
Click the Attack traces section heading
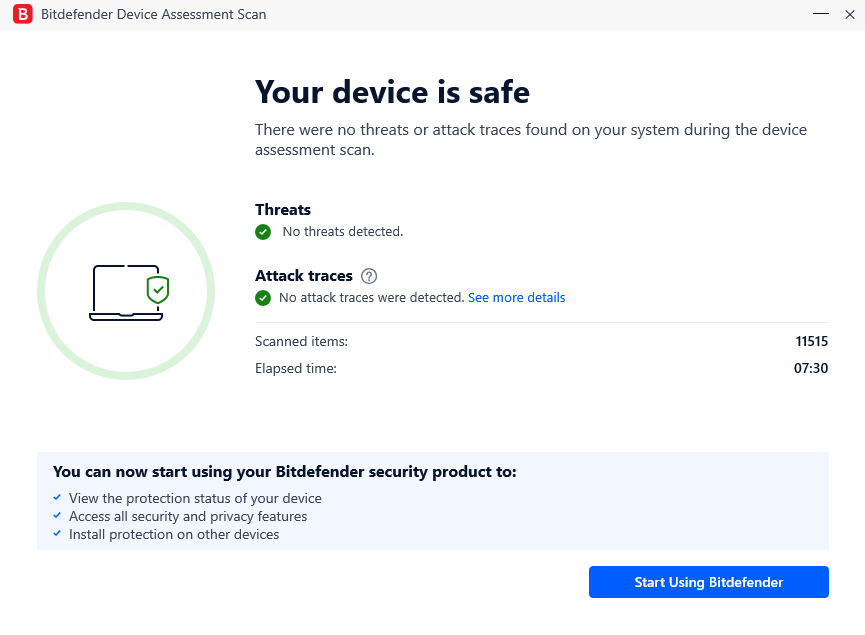(303, 276)
